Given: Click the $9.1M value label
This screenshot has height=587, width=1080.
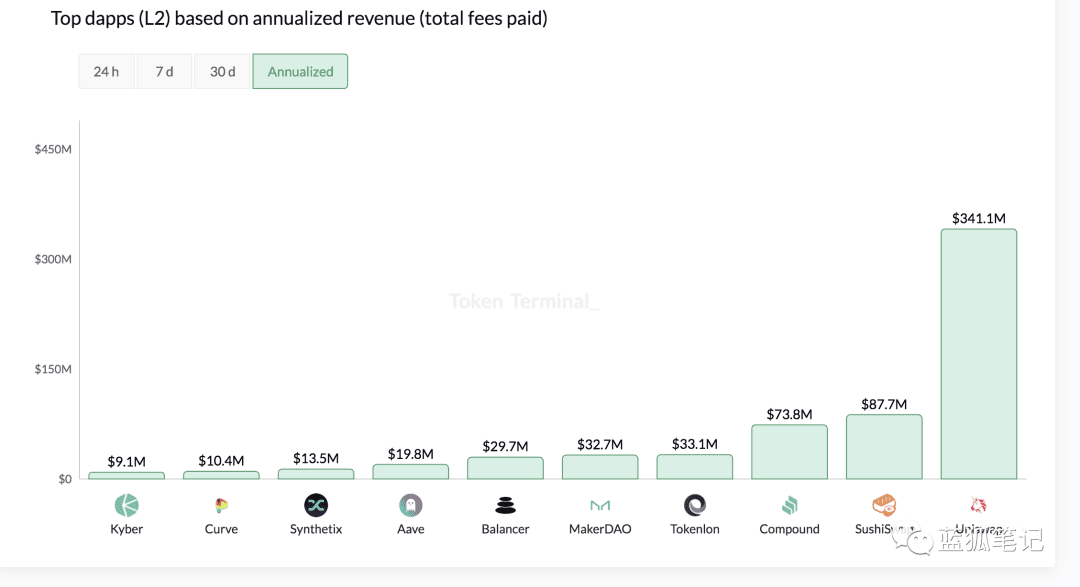Looking at the screenshot, I should (127, 462).
